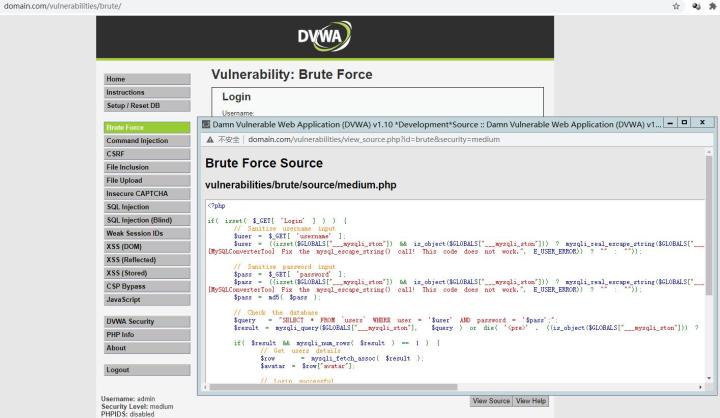
Task: Open Command Injection vulnerability
Action: click(147, 141)
